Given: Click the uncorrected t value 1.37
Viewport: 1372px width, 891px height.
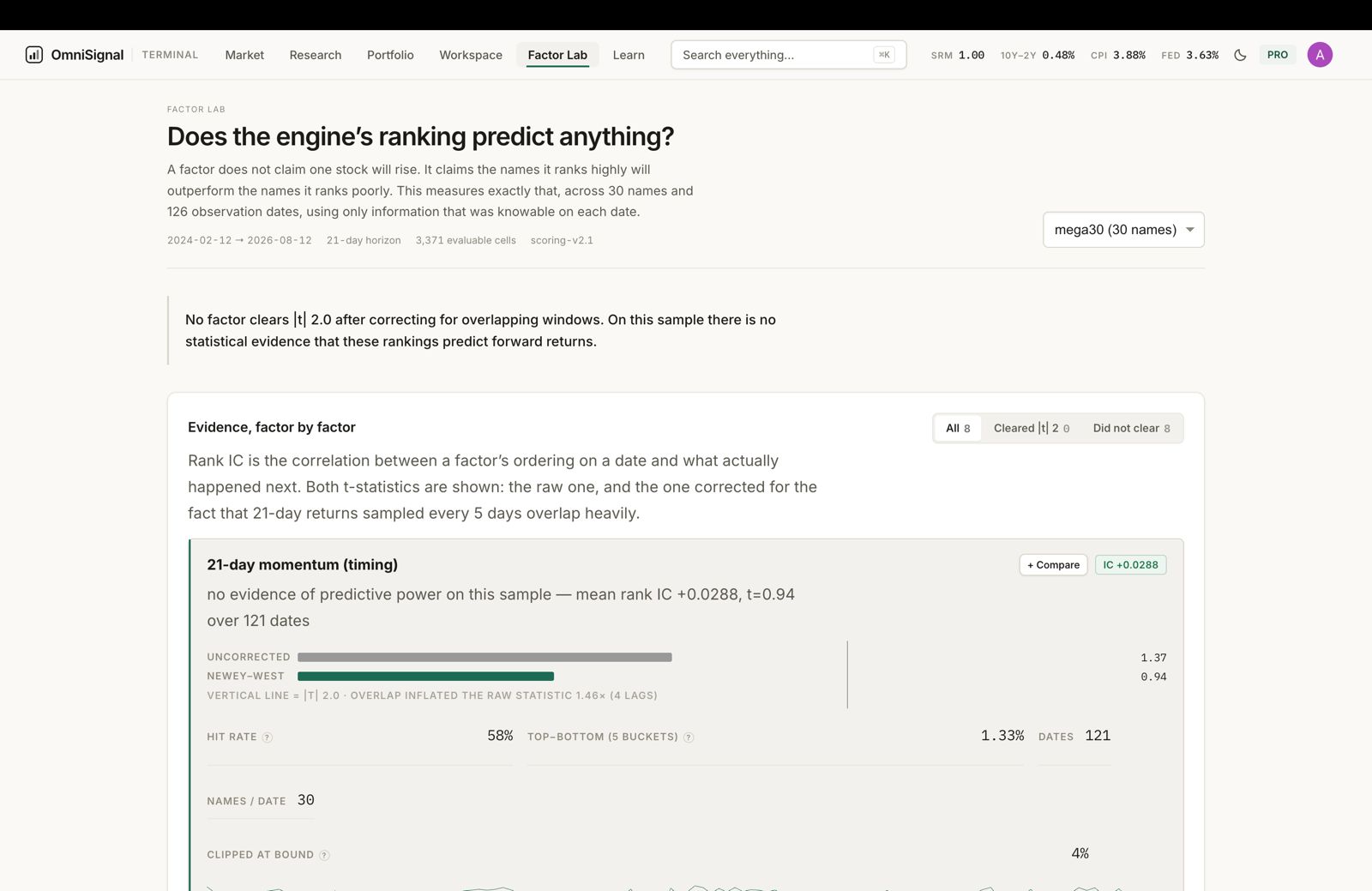Looking at the screenshot, I should pos(1153,658).
